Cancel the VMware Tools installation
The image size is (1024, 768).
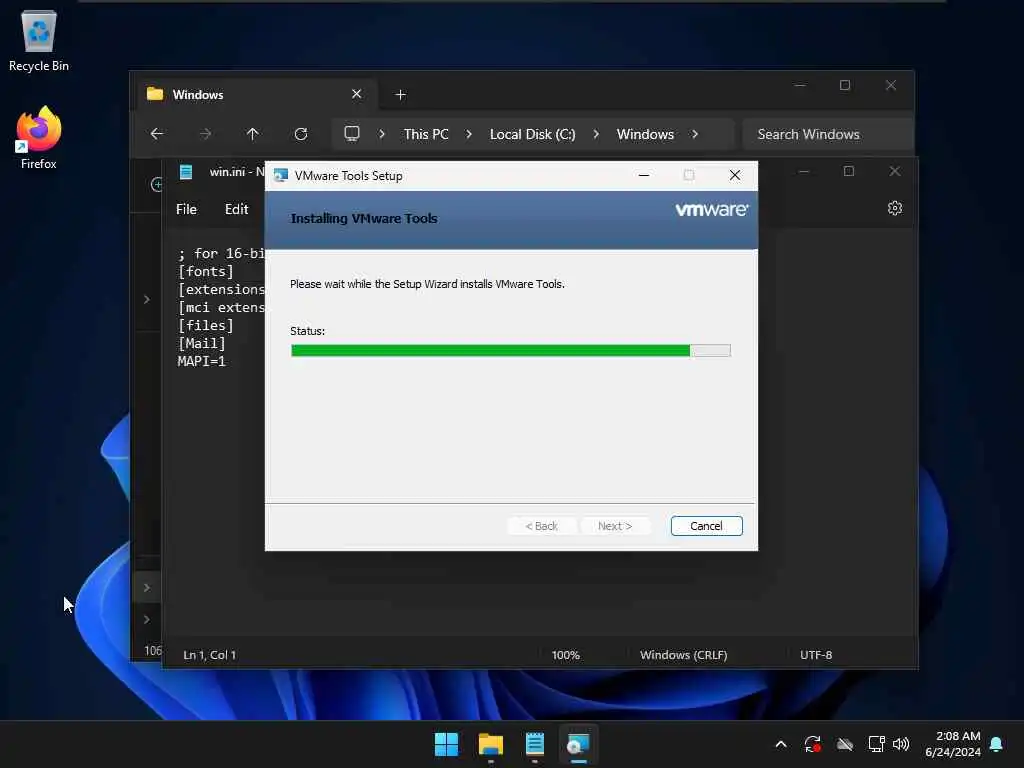click(707, 526)
